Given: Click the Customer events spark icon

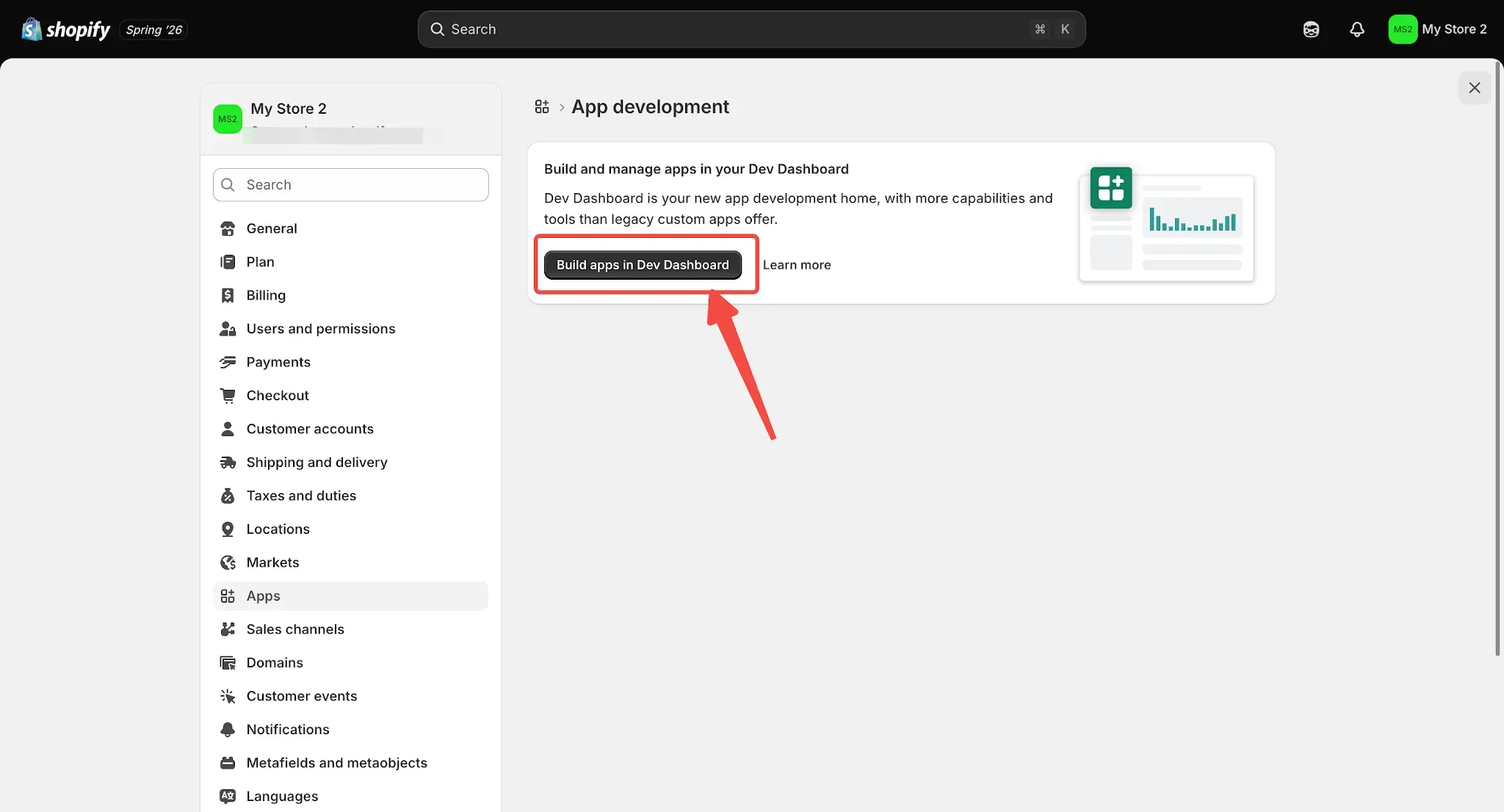Looking at the screenshot, I should 228,696.
